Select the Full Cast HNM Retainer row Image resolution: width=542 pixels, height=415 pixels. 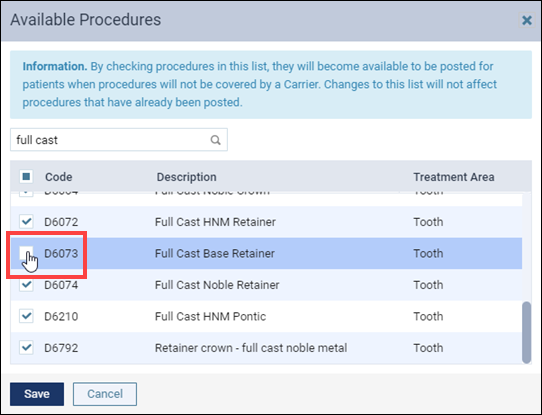(266, 222)
